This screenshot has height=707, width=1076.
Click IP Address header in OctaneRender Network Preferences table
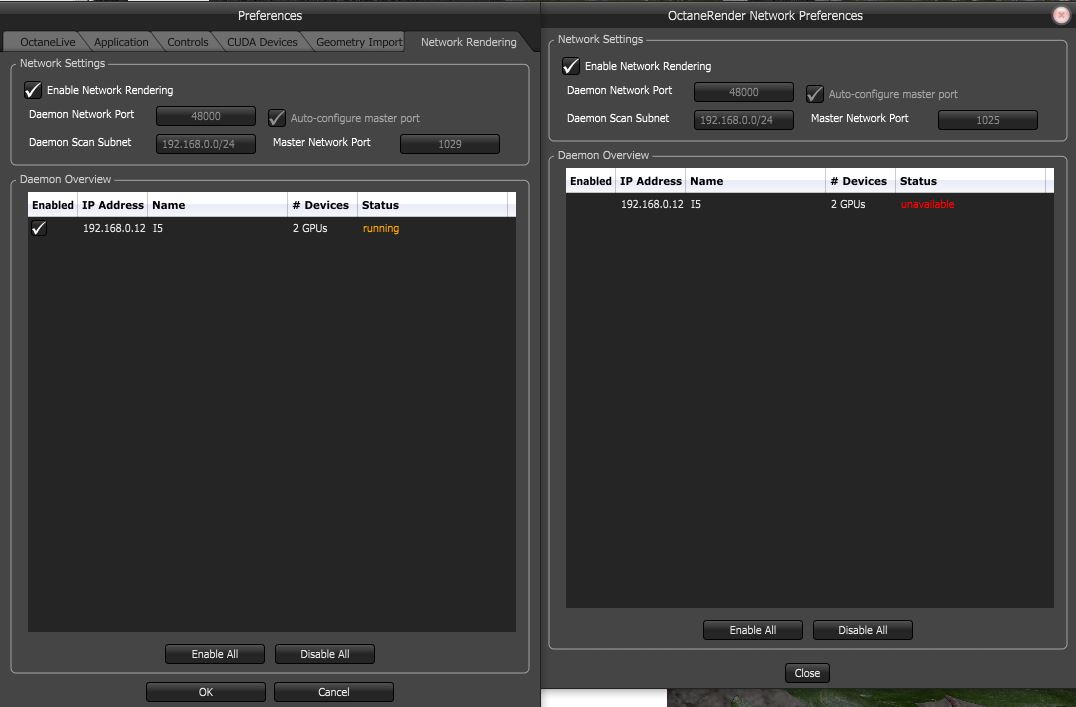click(x=651, y=181)
